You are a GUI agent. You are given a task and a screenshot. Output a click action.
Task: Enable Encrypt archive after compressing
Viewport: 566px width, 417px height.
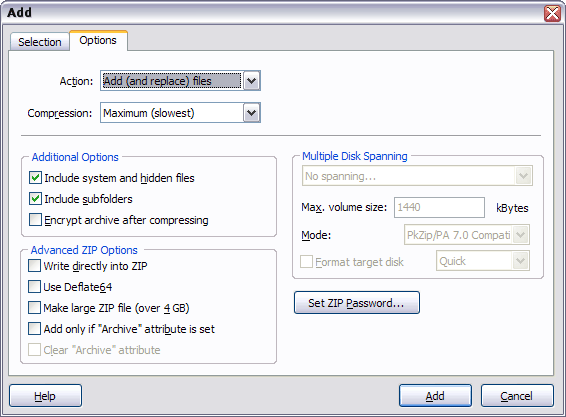tap(35, 220)
